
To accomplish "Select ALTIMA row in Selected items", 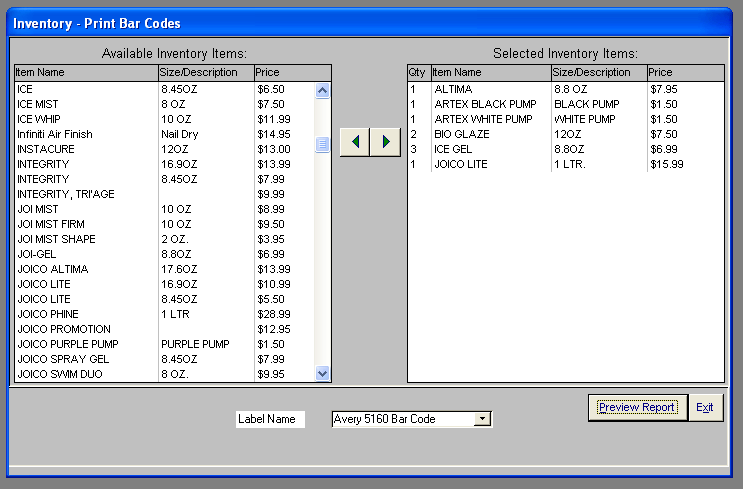I will click(566, 89).
